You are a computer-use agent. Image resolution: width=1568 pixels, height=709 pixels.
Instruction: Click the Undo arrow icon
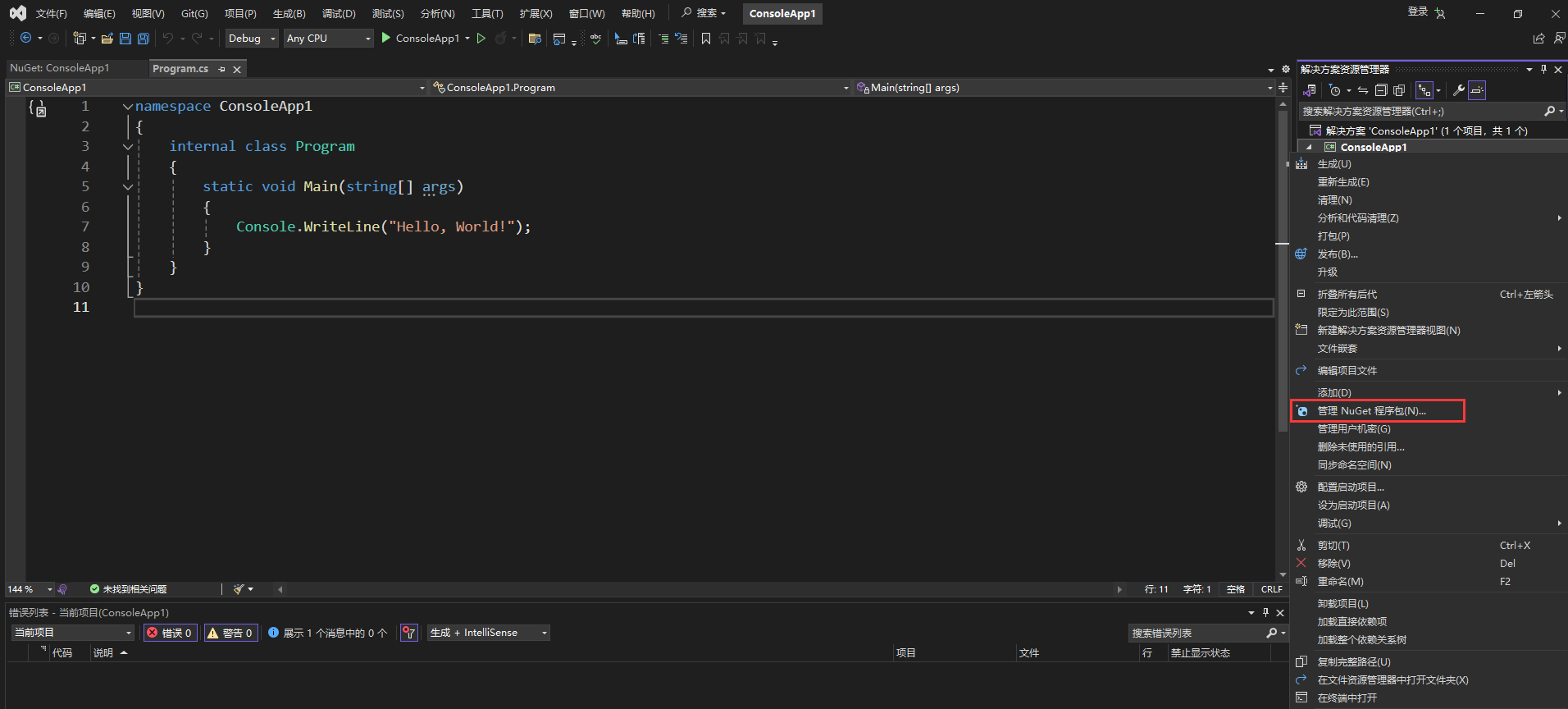tap(168, 38)
